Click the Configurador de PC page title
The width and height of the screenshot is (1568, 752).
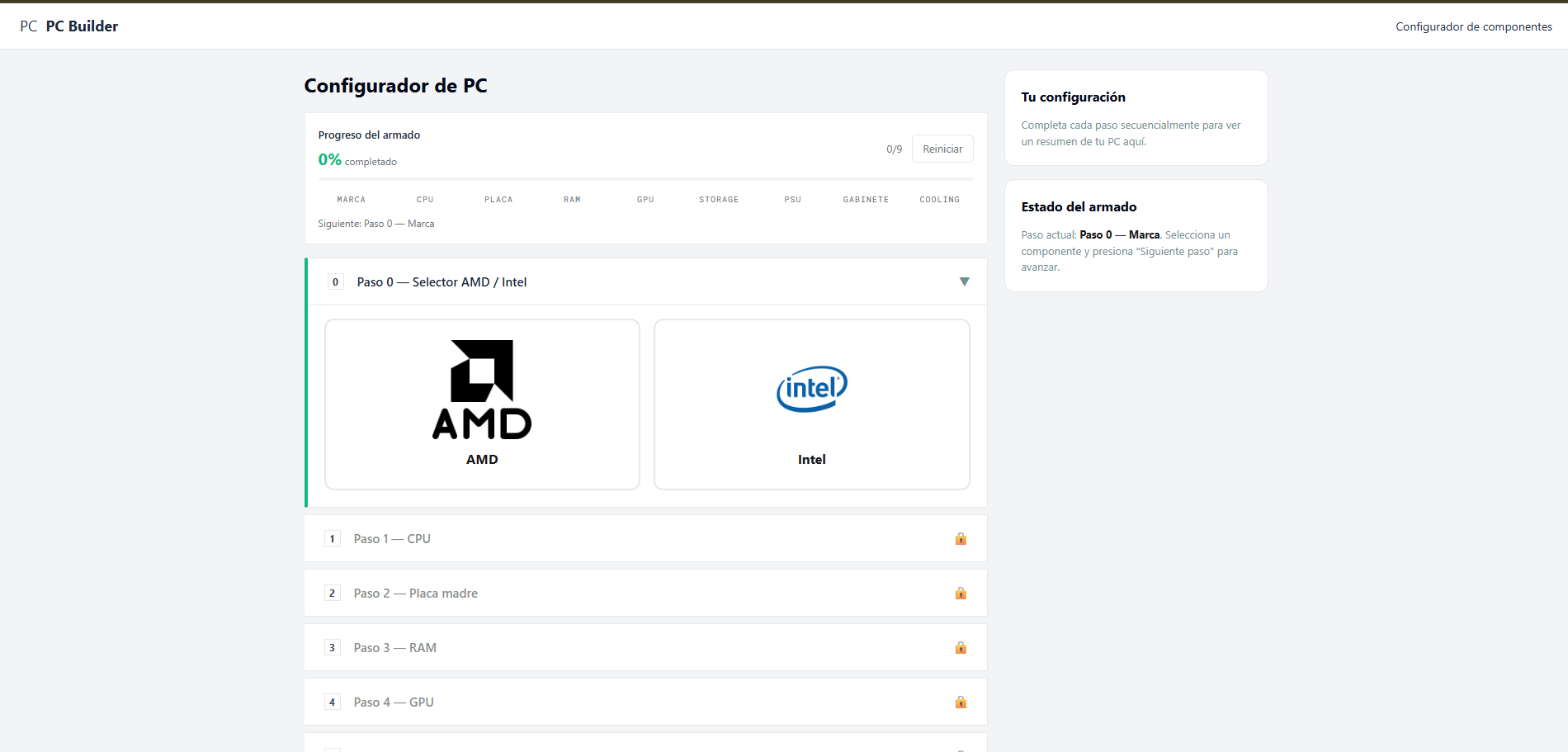(395, 86)
